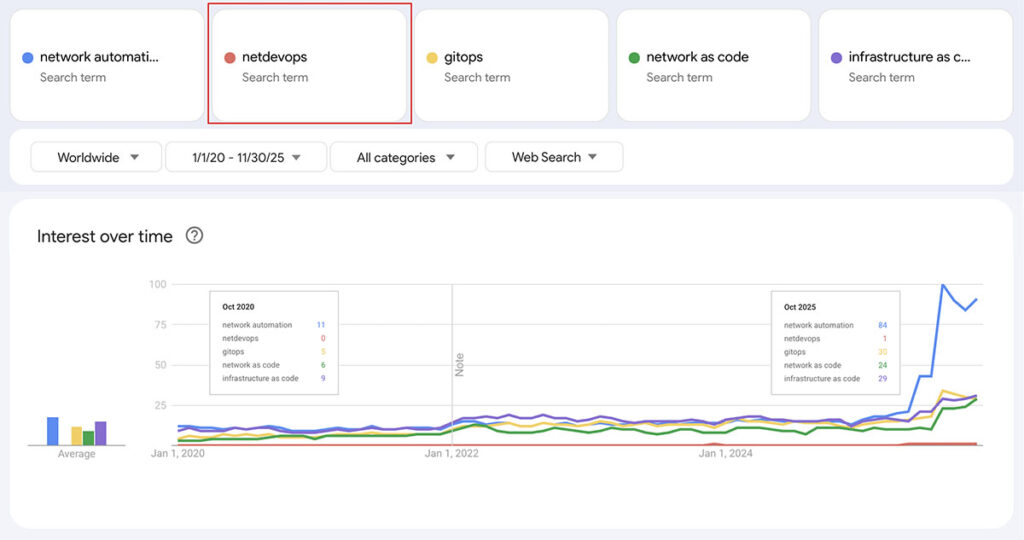
Task: Click value 84 in Oct 2025 tooltip
Action: pyautogui.click(x=882, y=325)
